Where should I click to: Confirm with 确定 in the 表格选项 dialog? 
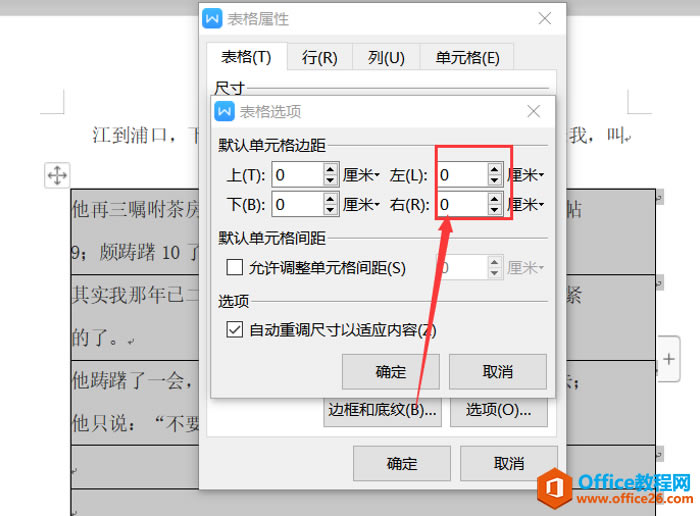coord(391,371)
